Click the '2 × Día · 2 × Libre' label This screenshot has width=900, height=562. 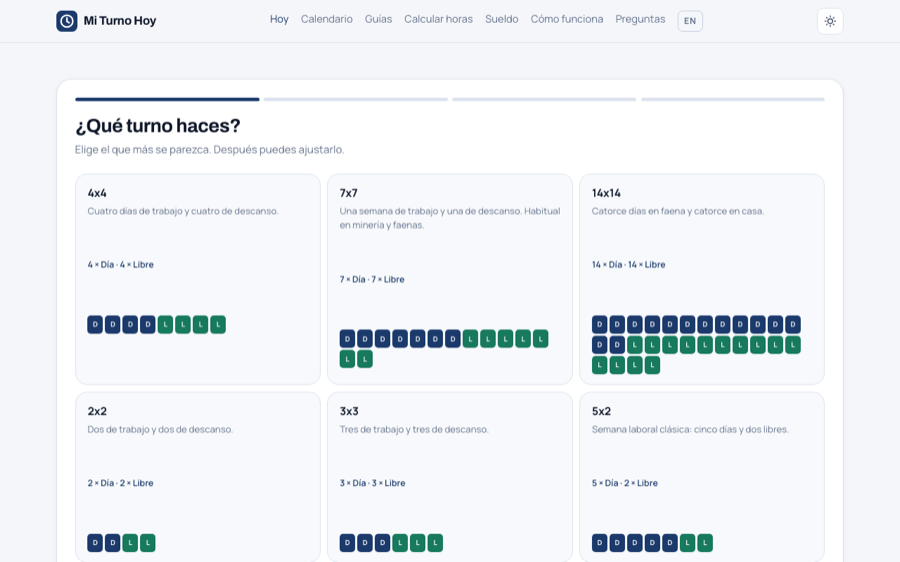pos(121,483)
